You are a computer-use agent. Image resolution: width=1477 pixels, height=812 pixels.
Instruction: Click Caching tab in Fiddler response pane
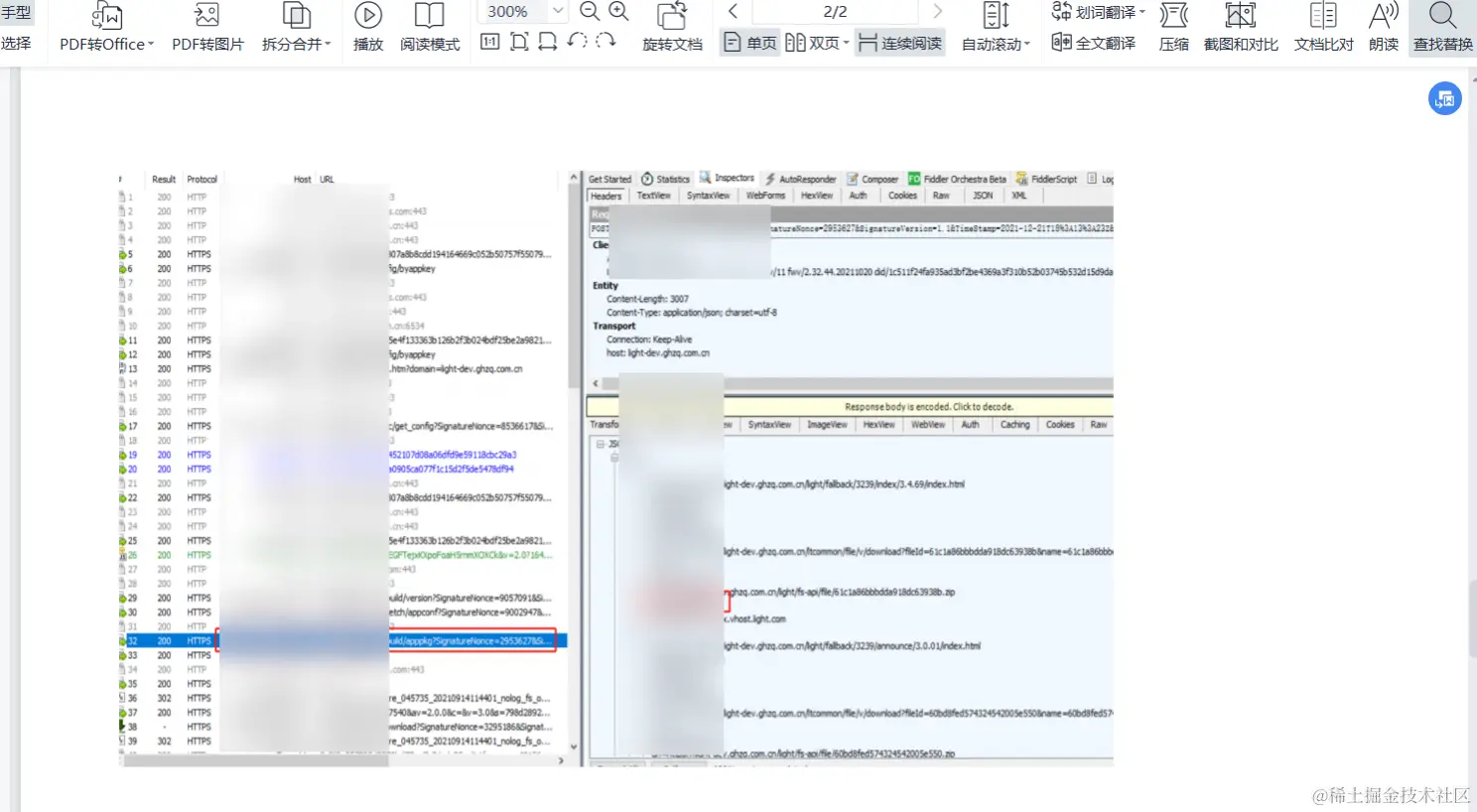click(1014, 425)
